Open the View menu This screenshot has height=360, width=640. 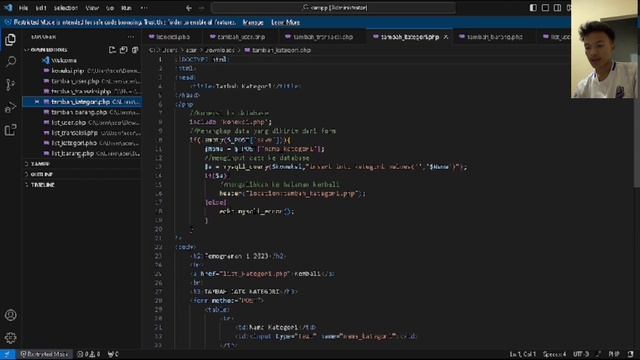coord(92,8)
